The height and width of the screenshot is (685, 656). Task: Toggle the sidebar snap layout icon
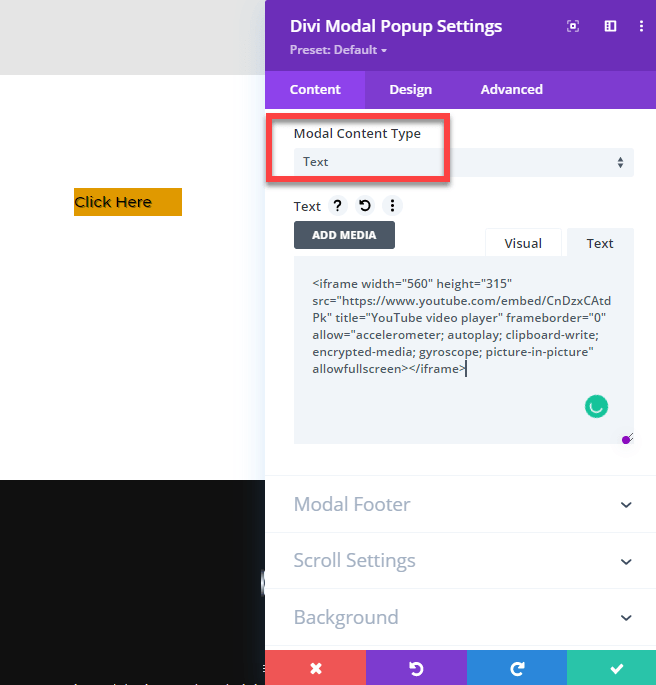coord(610,26)
